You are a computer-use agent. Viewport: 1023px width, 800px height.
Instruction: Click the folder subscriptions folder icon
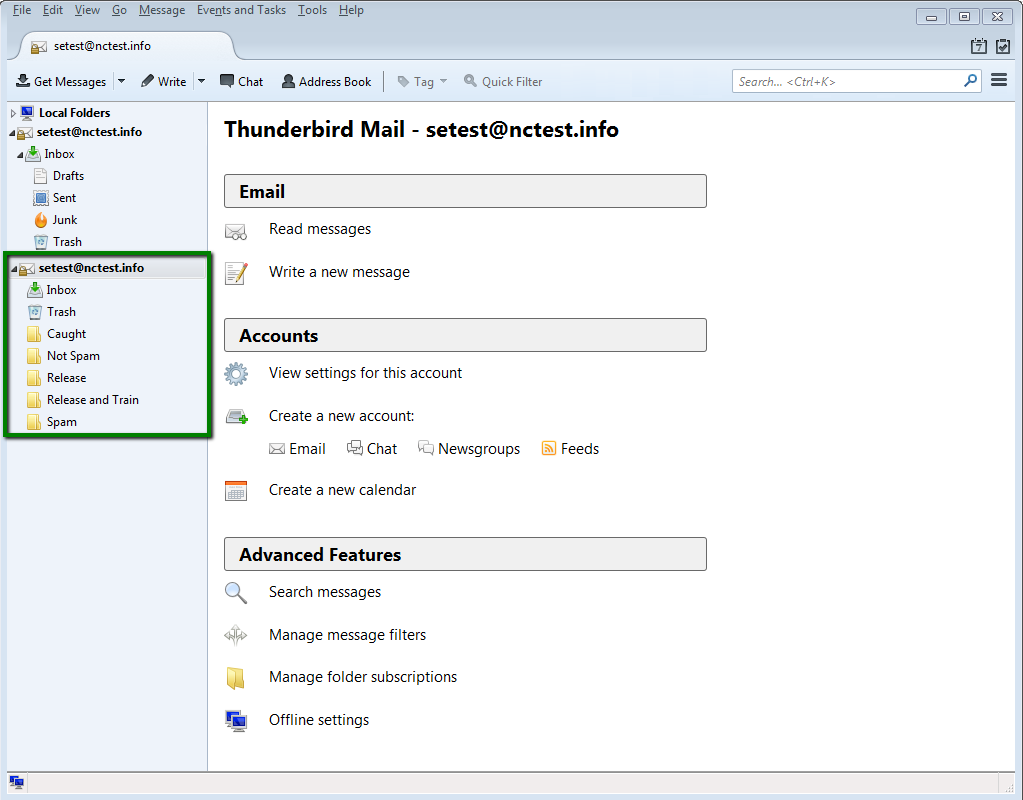tap(236, 679)
